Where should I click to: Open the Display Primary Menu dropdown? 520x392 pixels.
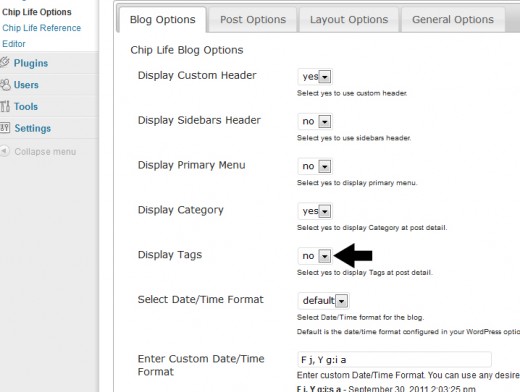tap(315, 166)
